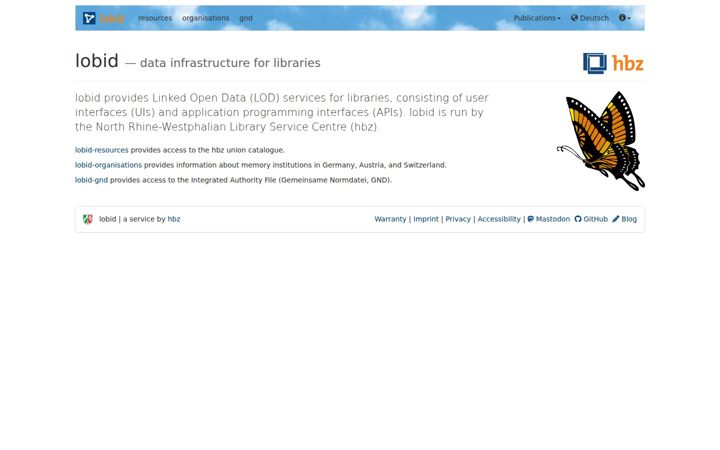Click the NRW coat of arms icon in footer

coord(88,219)
